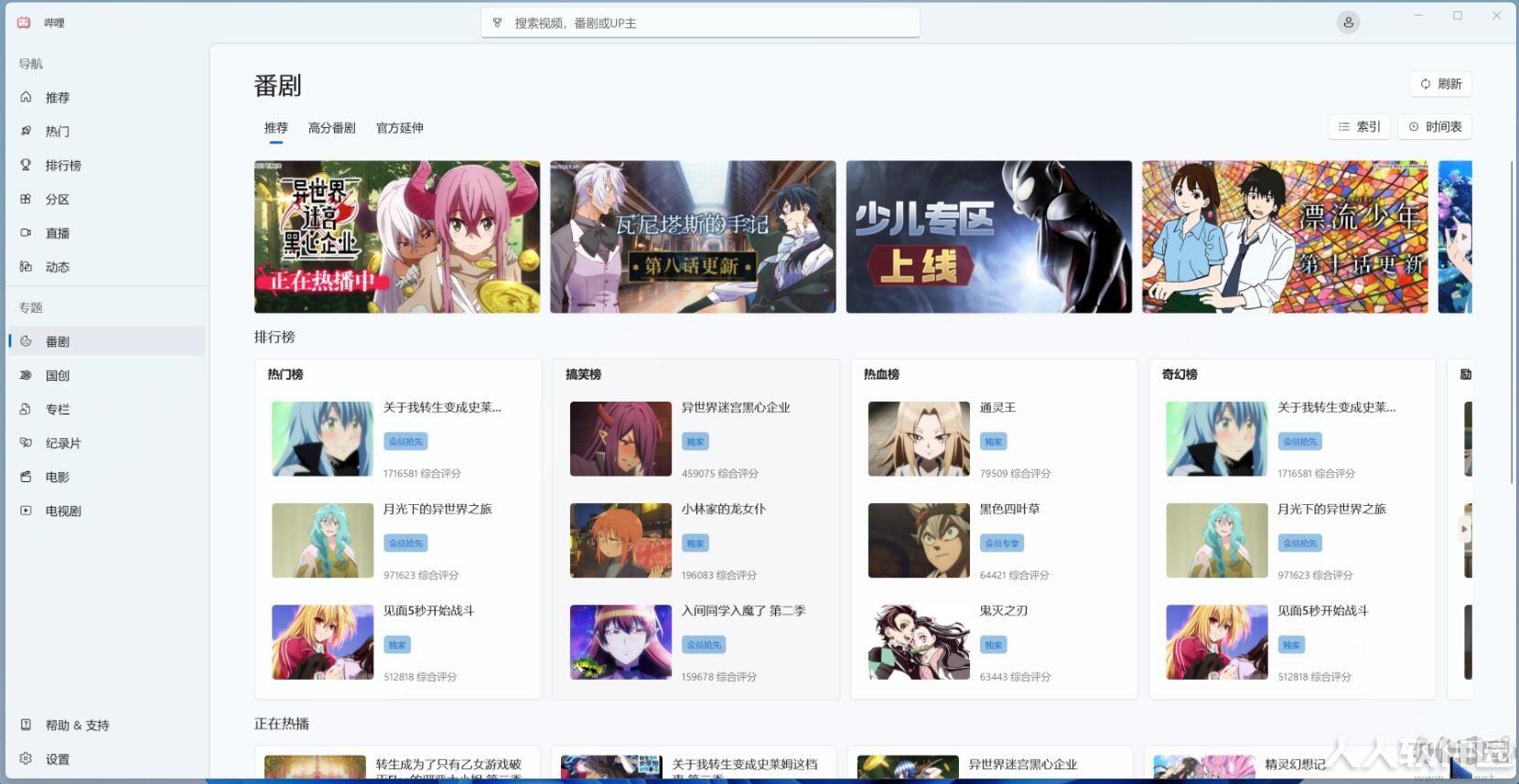Click the 独家 badge under 通灵王
Viewport: 1519px width, 784px height.
(994, 442)
